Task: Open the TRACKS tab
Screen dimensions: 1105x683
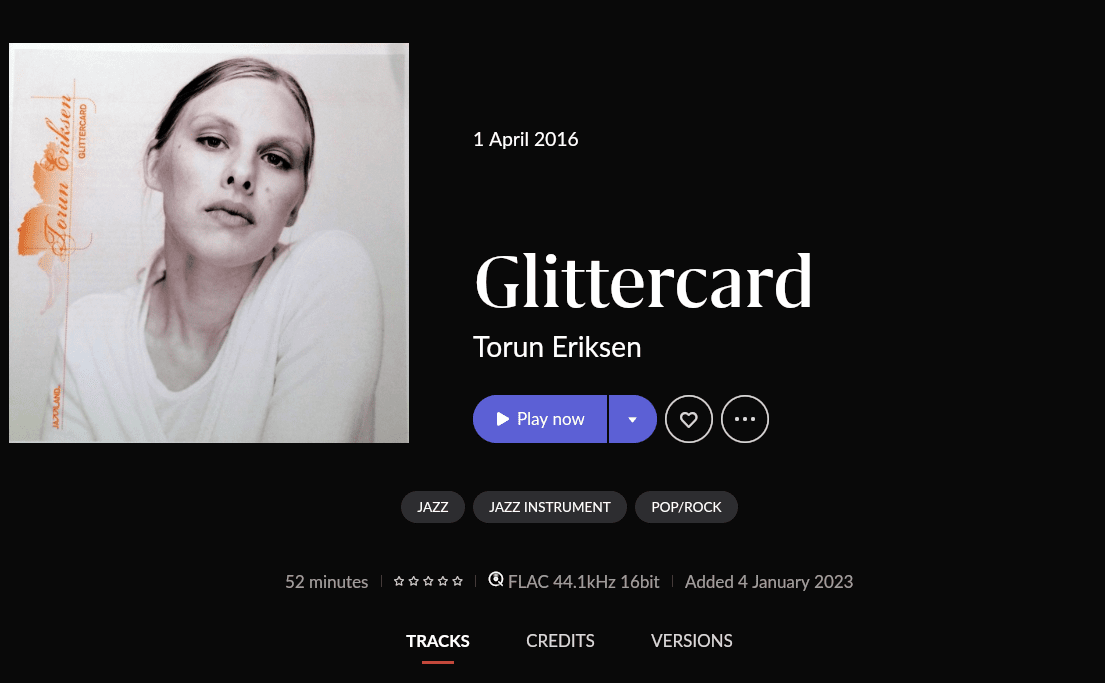Action: coord(438,641)
